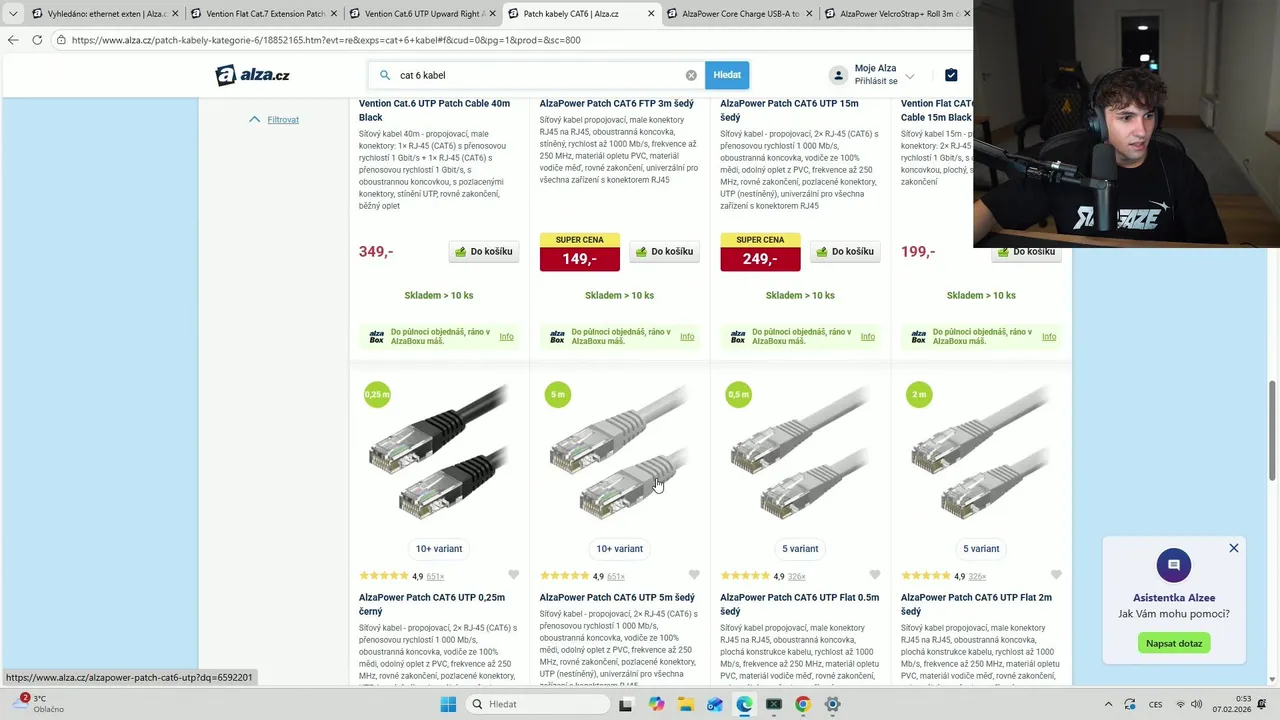1280x720 pixels.
Task: Add Vention Cat.6 UTP 40m to cart
Action: [x=484, y=252]
